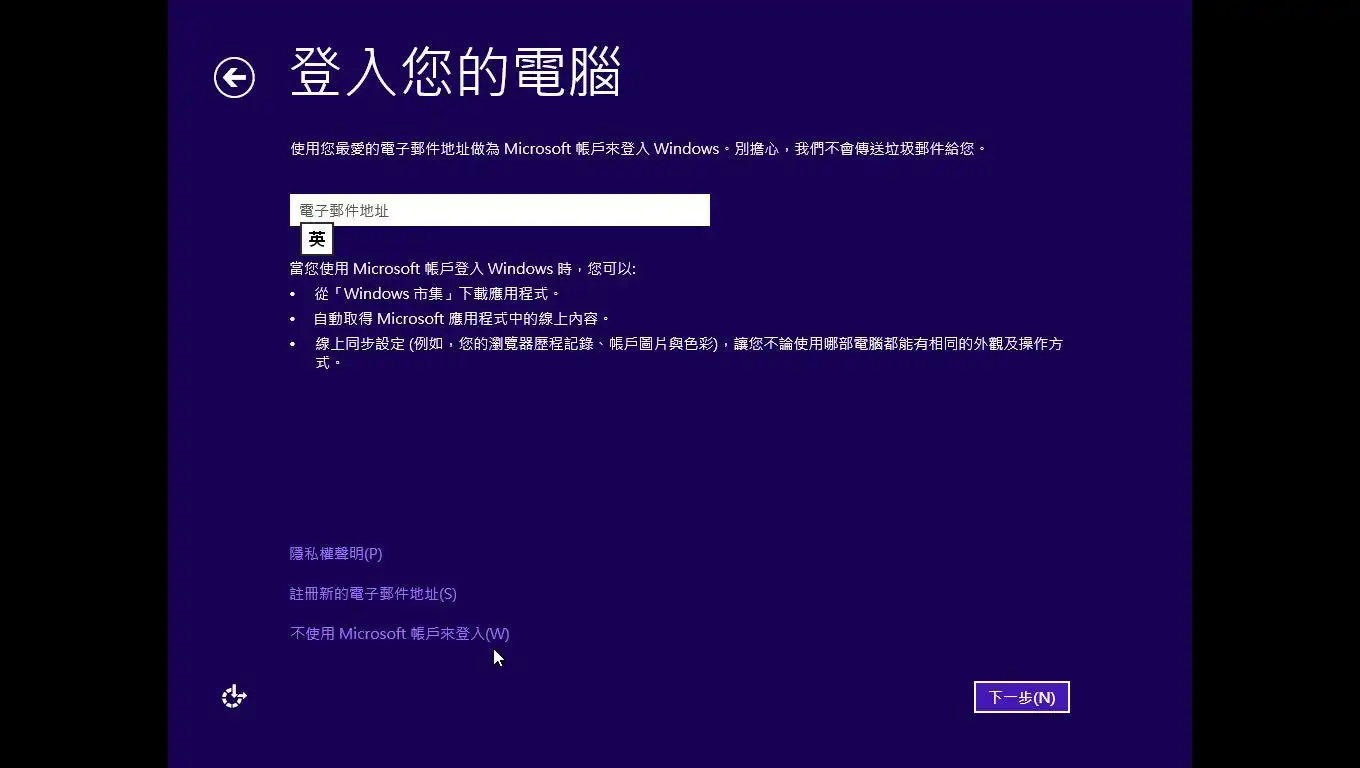Click the line 當您使用 Microsoft 帳戶登入 Windows 時
Screen dimensions: 1360x768
(x=463, y=269)
